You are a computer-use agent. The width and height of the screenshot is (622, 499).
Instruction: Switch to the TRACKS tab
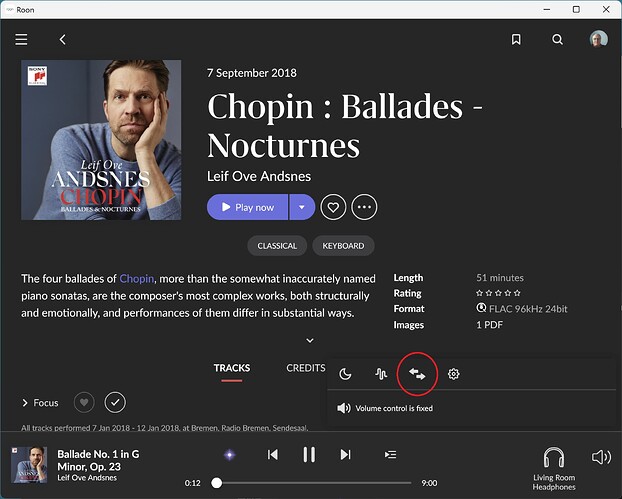(x=232, y=368)
